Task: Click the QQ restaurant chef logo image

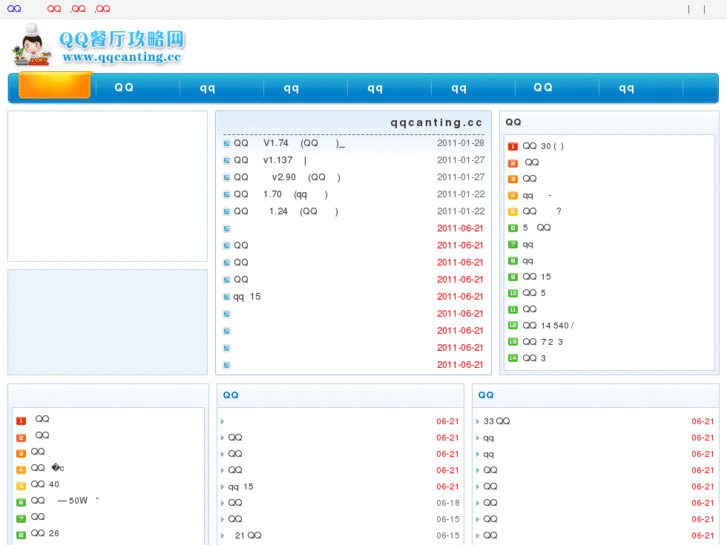Action: (32, 45)
